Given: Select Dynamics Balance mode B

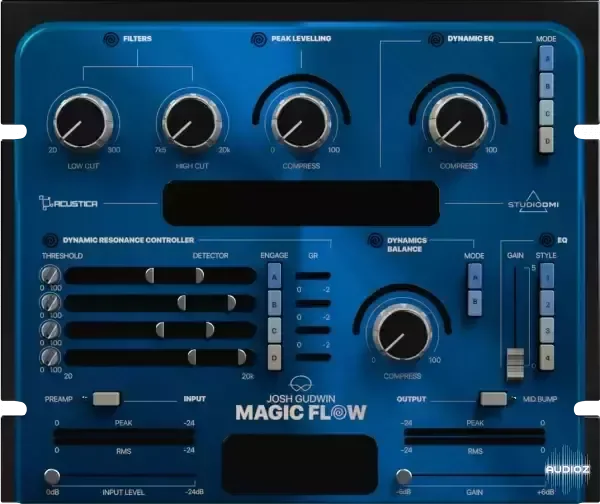Looking at the screenshot, I should [x=475, y=303].
